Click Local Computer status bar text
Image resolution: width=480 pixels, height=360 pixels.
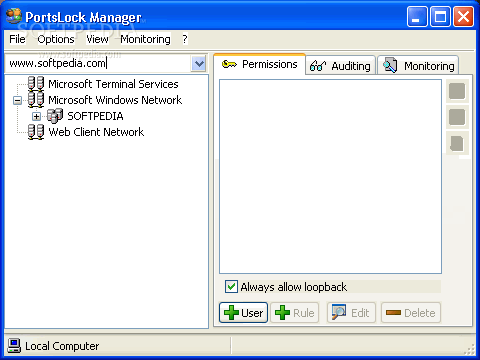[62, 346]
